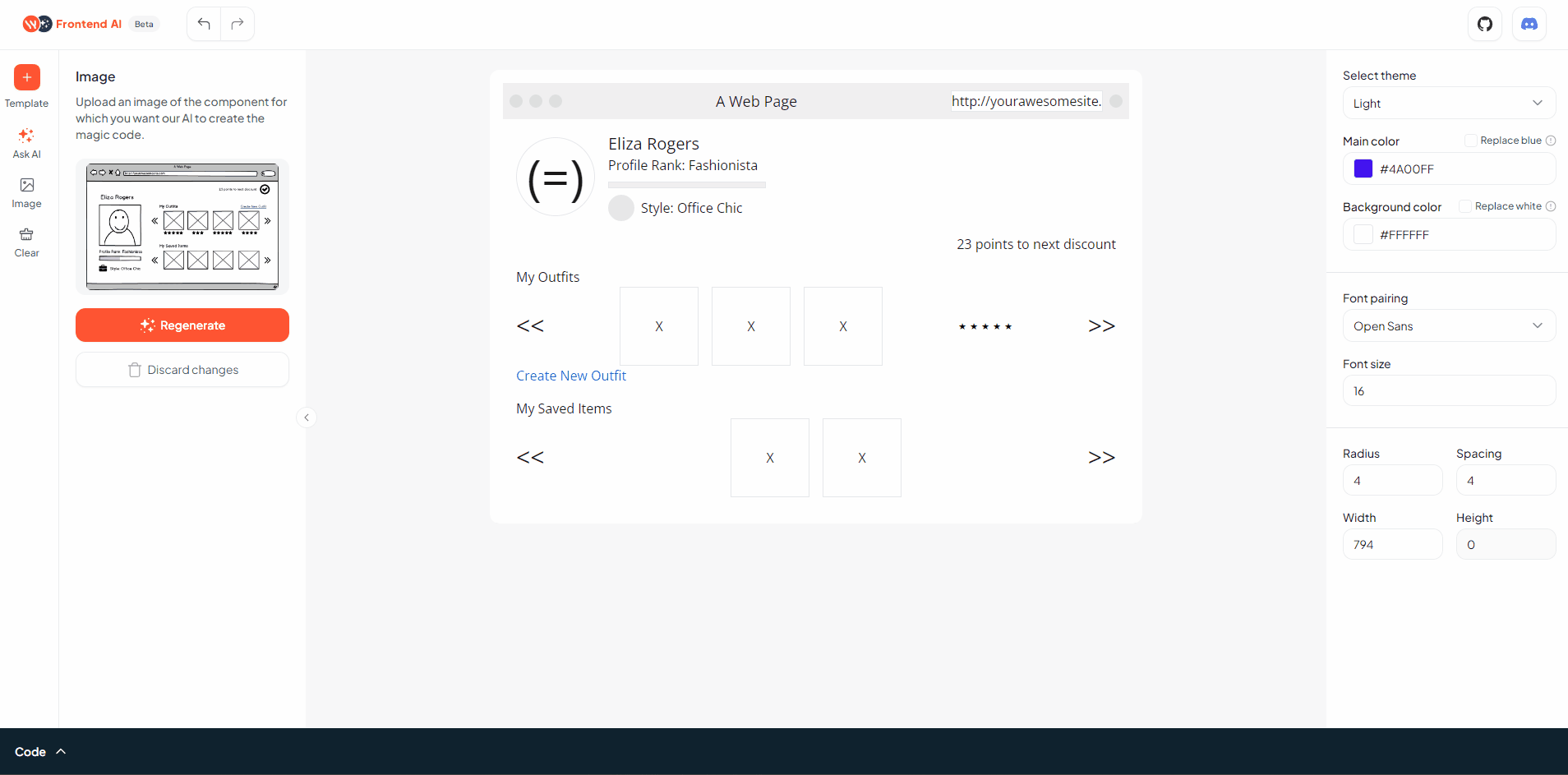Open the GitHub repository icon

coord(1485,24)
